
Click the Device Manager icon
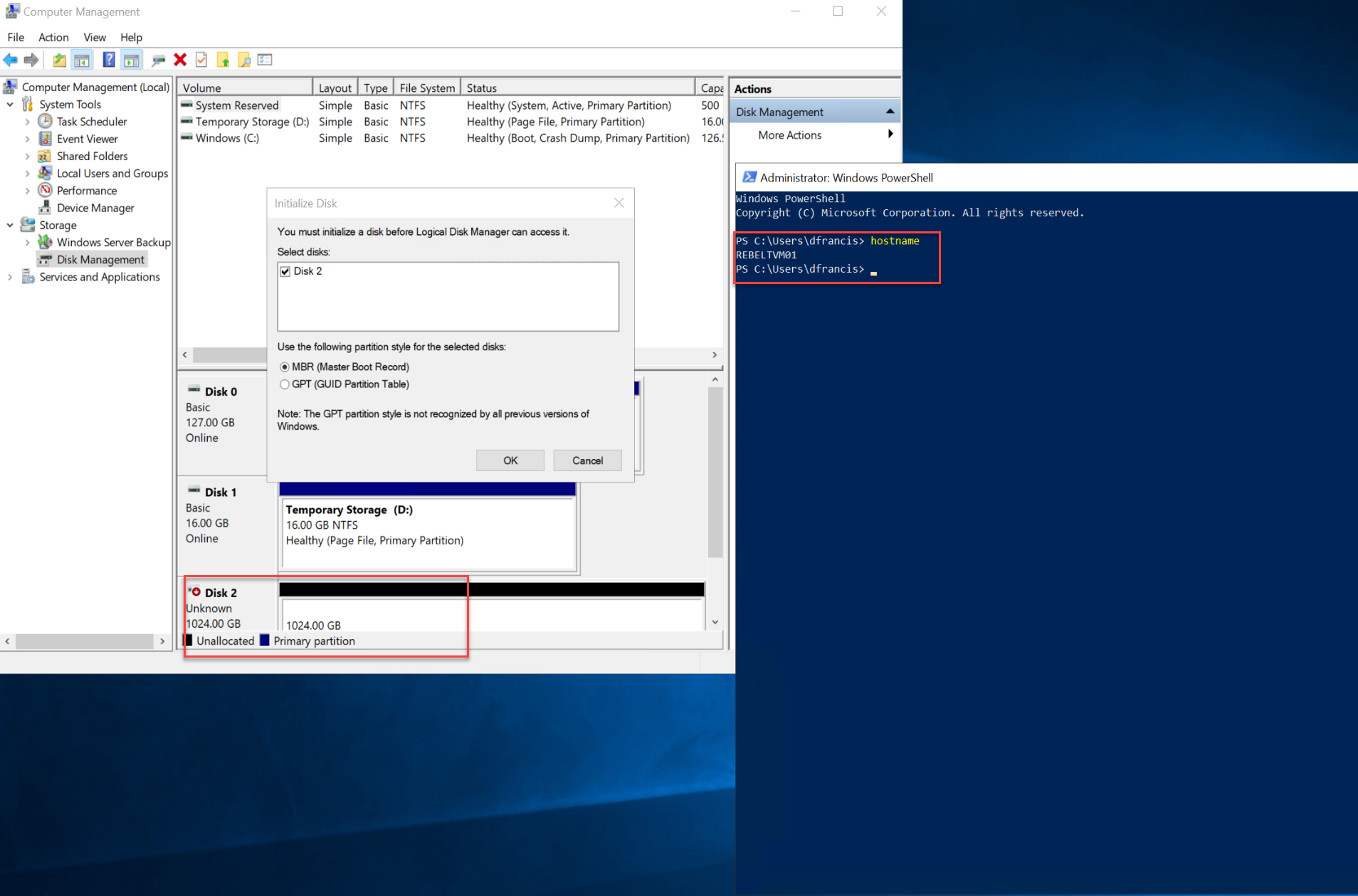coord(46,207)
